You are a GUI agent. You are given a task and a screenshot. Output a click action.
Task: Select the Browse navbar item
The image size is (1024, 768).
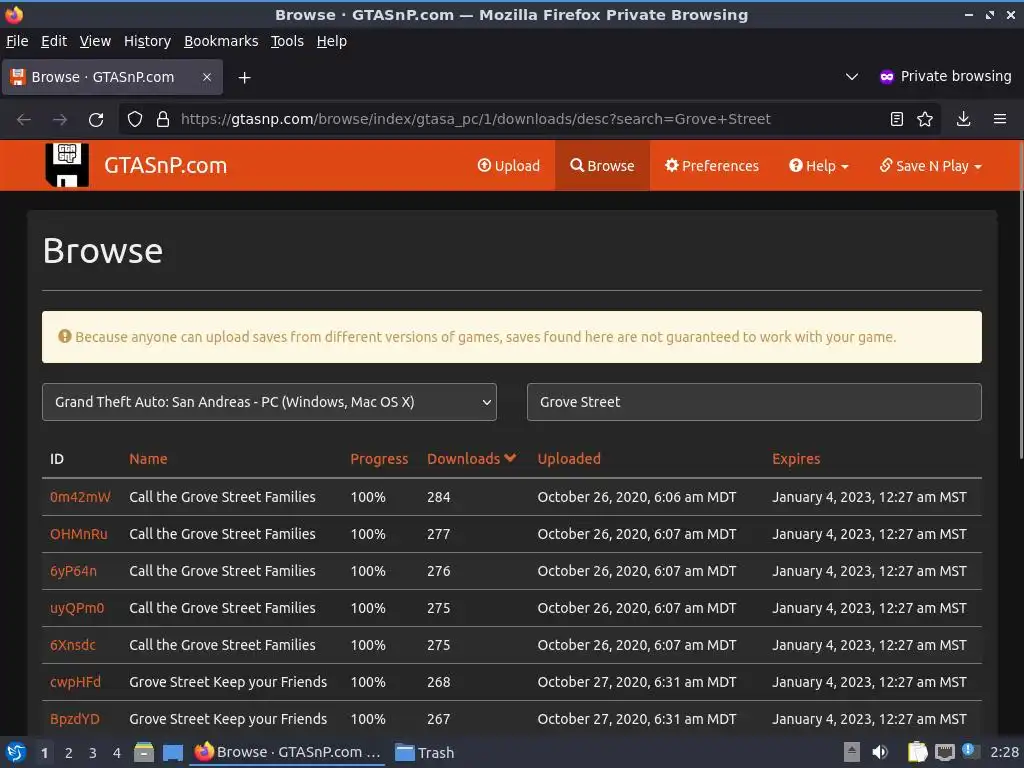(x=602, y=166)
